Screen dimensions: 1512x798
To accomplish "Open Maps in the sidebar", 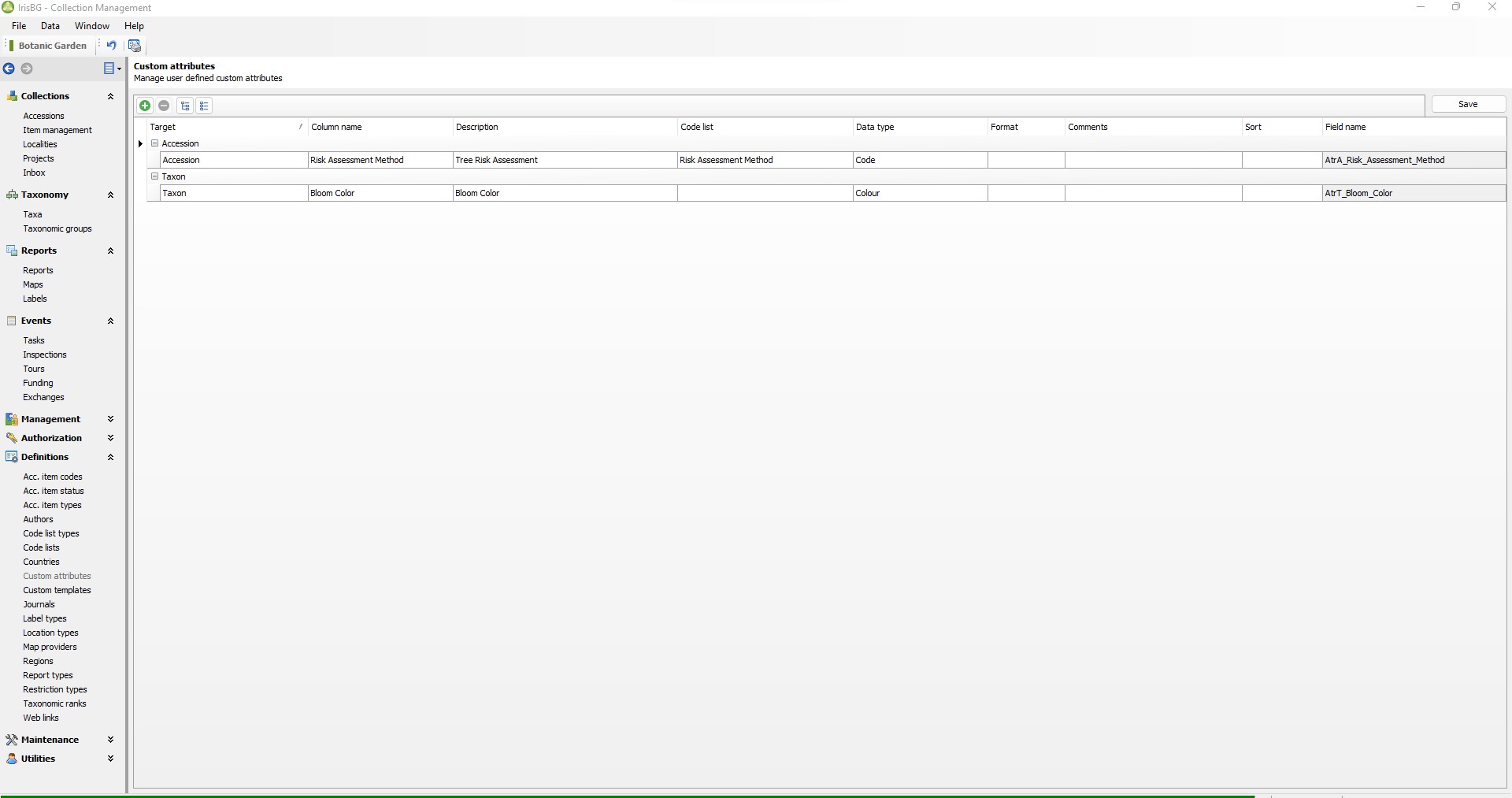I will (33, 284).
